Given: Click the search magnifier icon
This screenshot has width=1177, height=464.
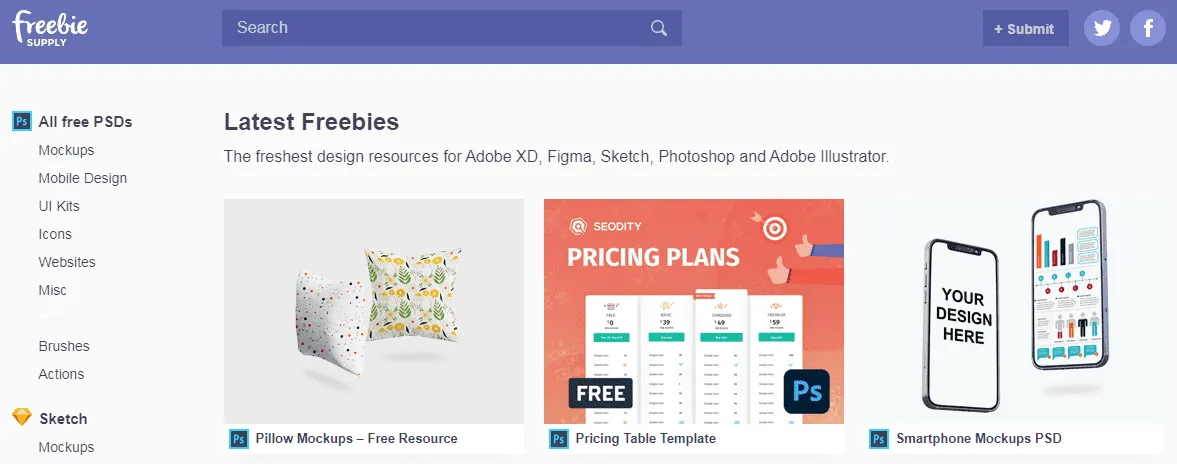Looking at the screenshot, I should pos(658,28).
